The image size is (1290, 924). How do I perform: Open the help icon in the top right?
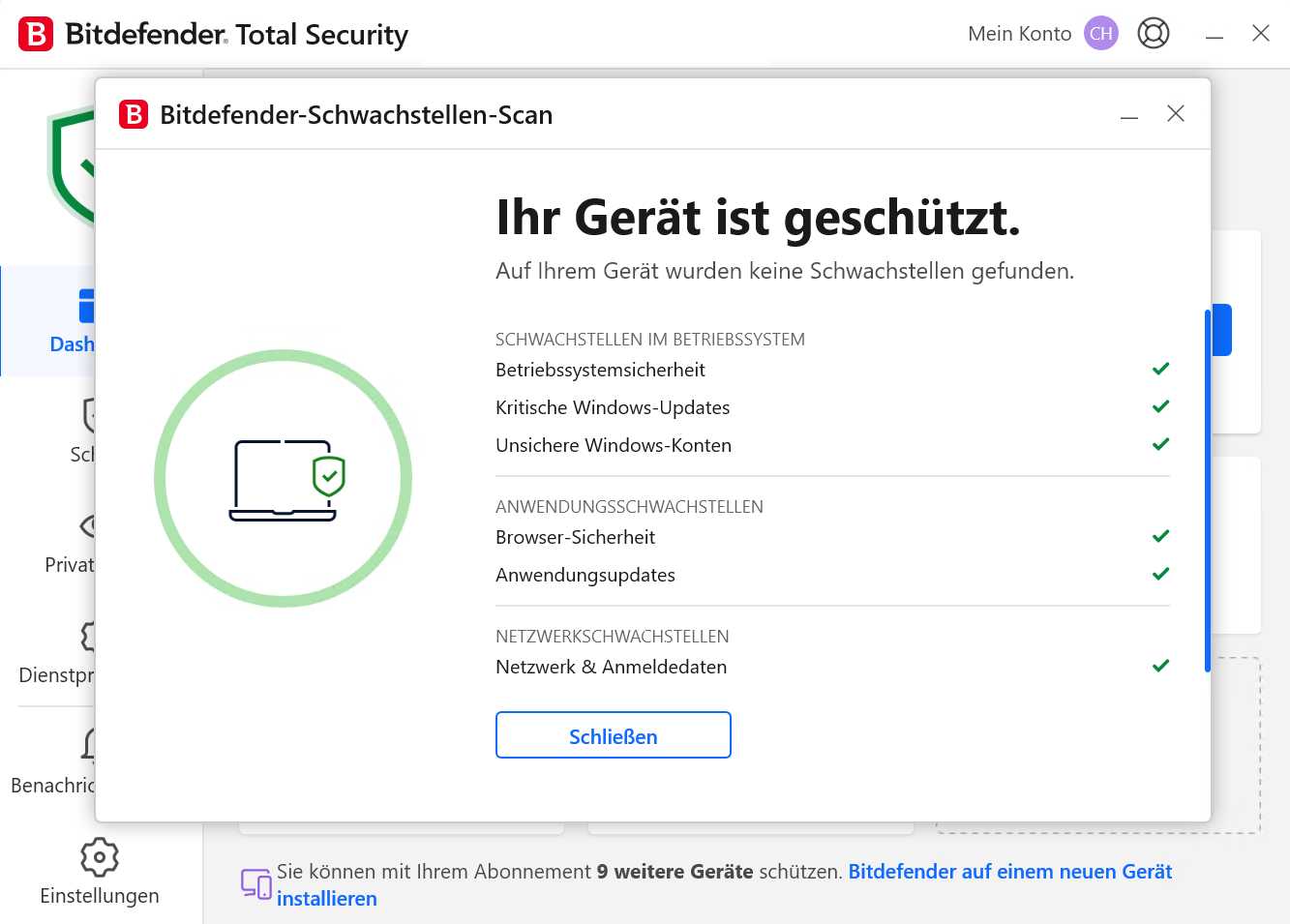[x=1154, y=33]
